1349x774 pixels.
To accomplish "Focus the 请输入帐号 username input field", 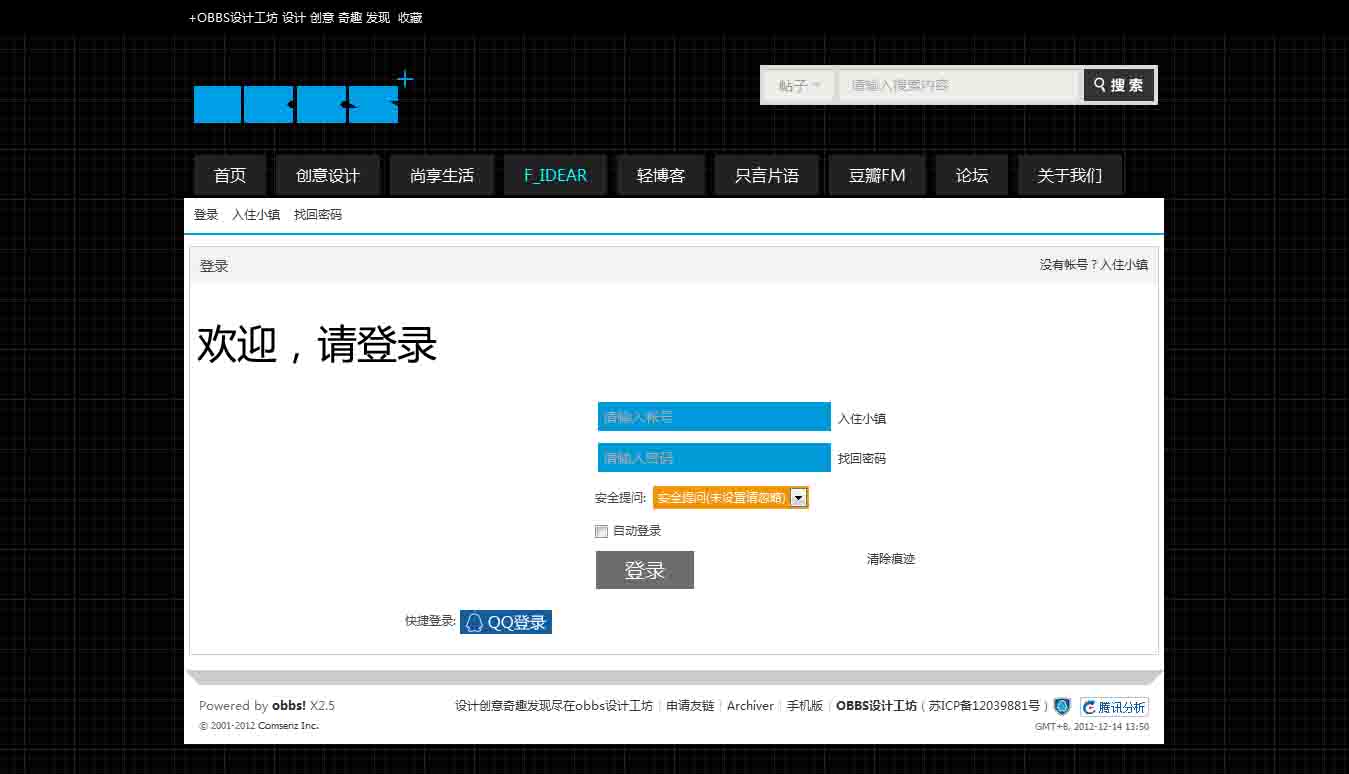I will pos(713,417).
